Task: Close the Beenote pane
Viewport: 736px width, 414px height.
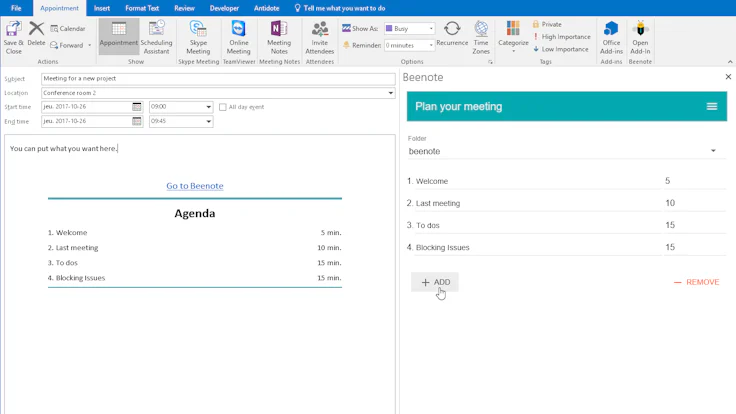Action: click(x=728, y=77)
